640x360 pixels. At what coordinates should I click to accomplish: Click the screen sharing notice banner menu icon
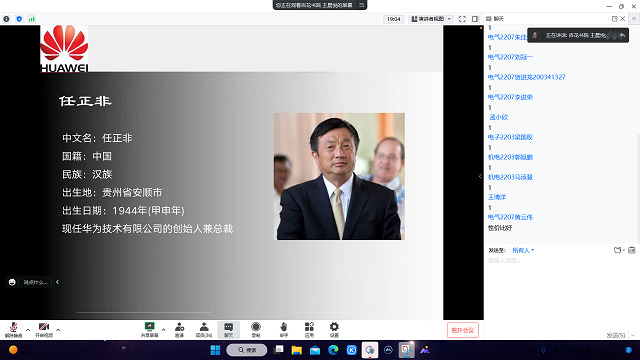pyautogui.click(x=361, y=5)
